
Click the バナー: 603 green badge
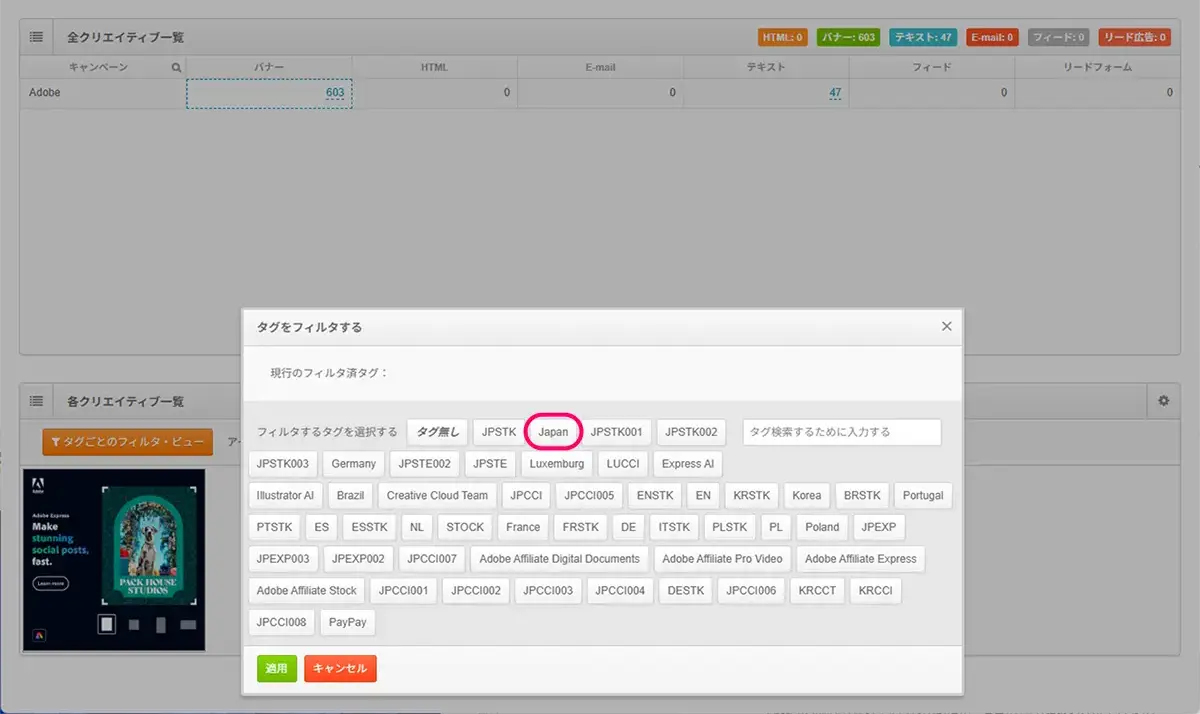(x=848, y=37)
